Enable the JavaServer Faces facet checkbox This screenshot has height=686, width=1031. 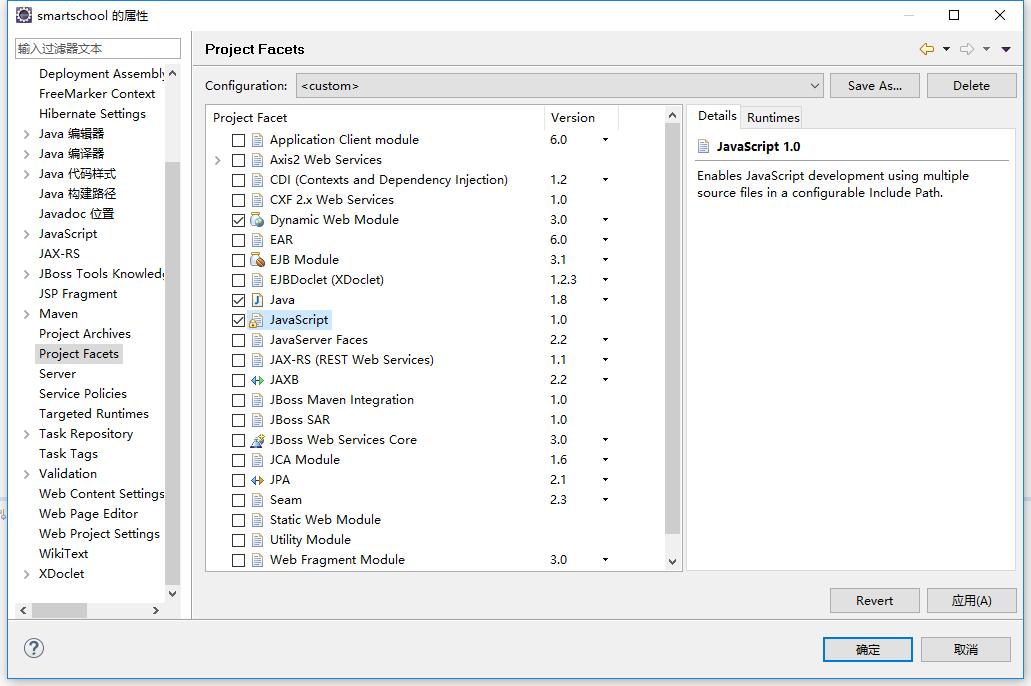click(238, 340)
